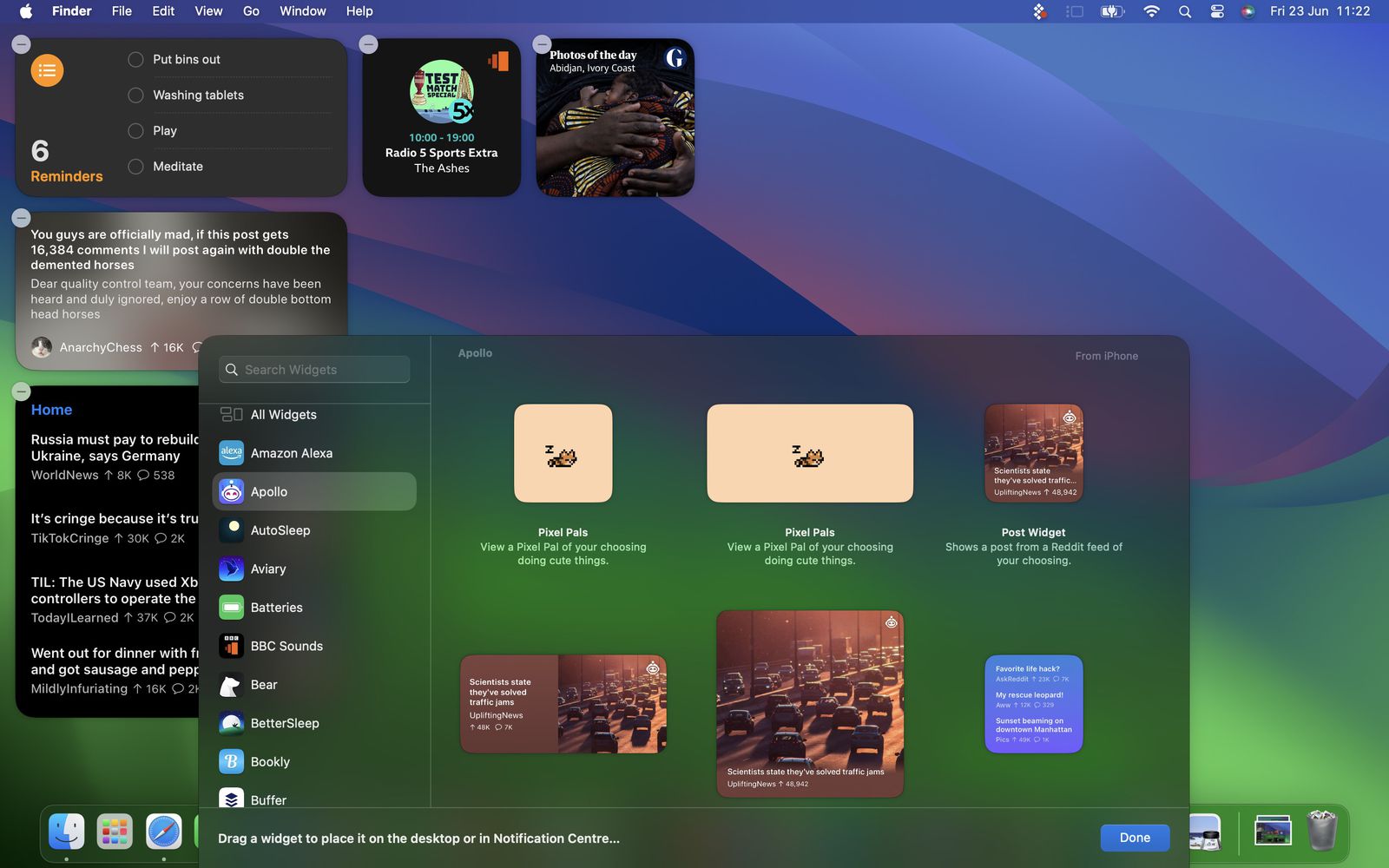Open the Go menu
The image size is (1389, 868).
251,11
